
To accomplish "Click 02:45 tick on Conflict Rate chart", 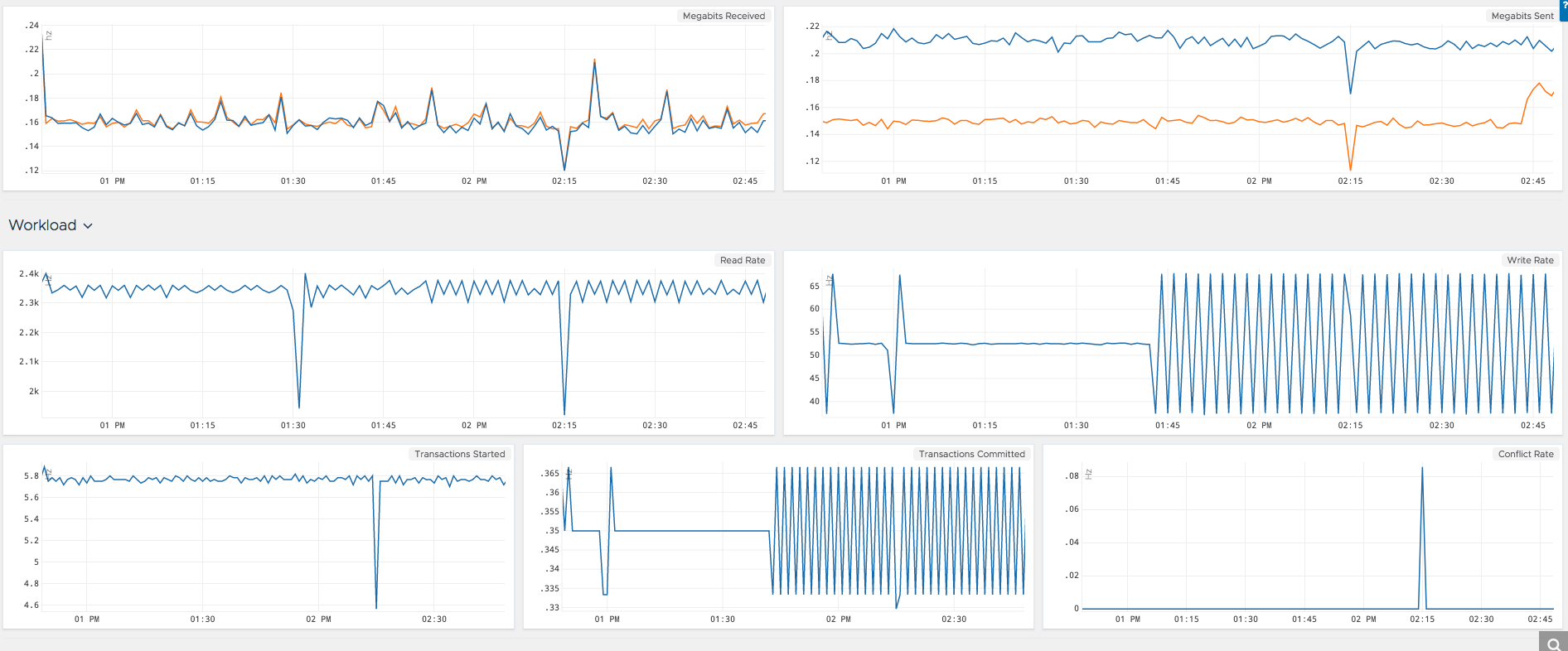I will point(1540,619).
